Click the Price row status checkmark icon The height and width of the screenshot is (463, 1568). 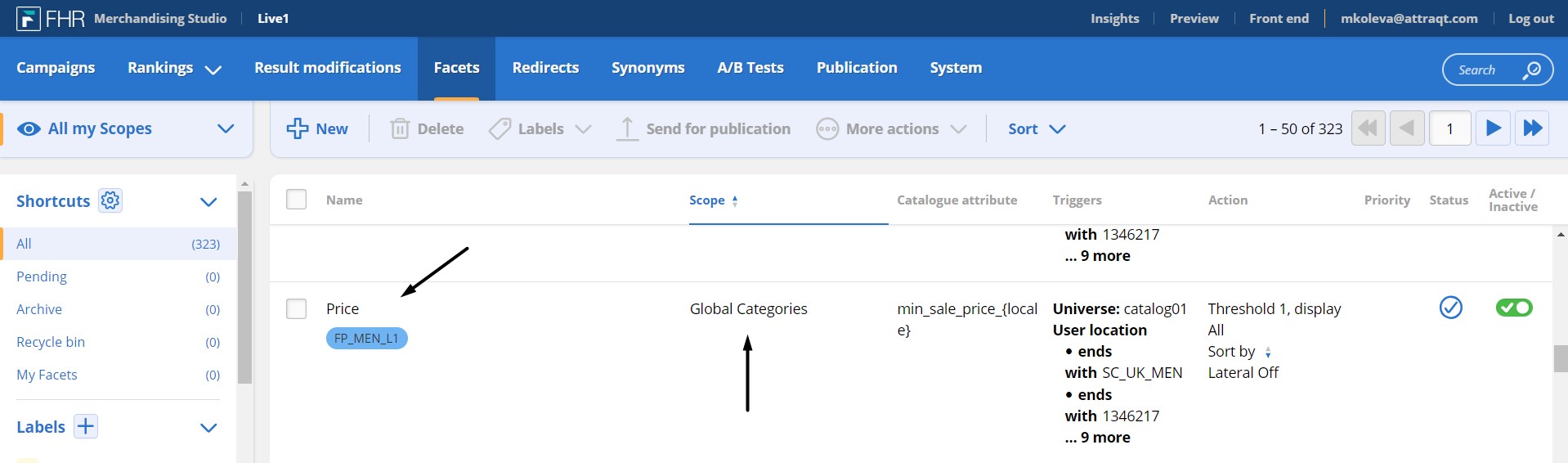[x=1450, y=308]
